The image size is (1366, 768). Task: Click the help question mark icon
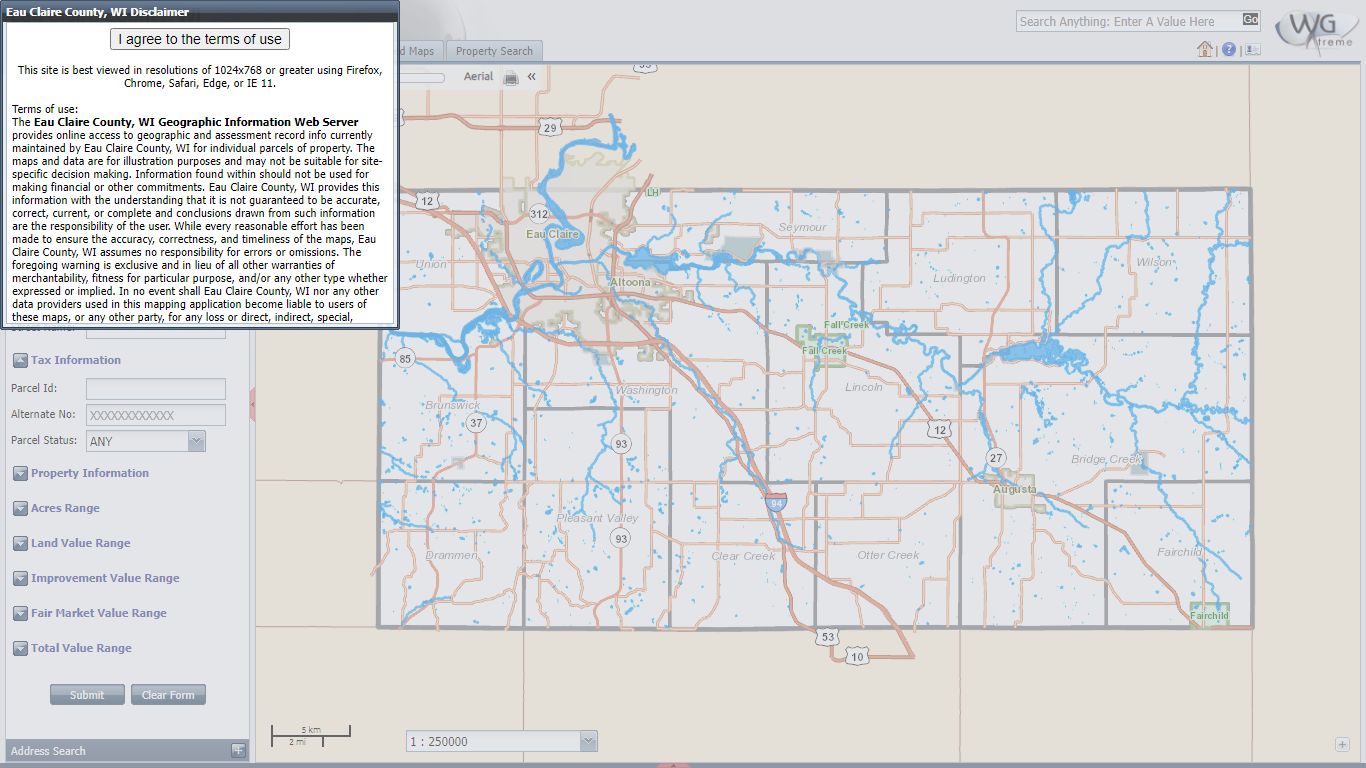pos(1228,49)
